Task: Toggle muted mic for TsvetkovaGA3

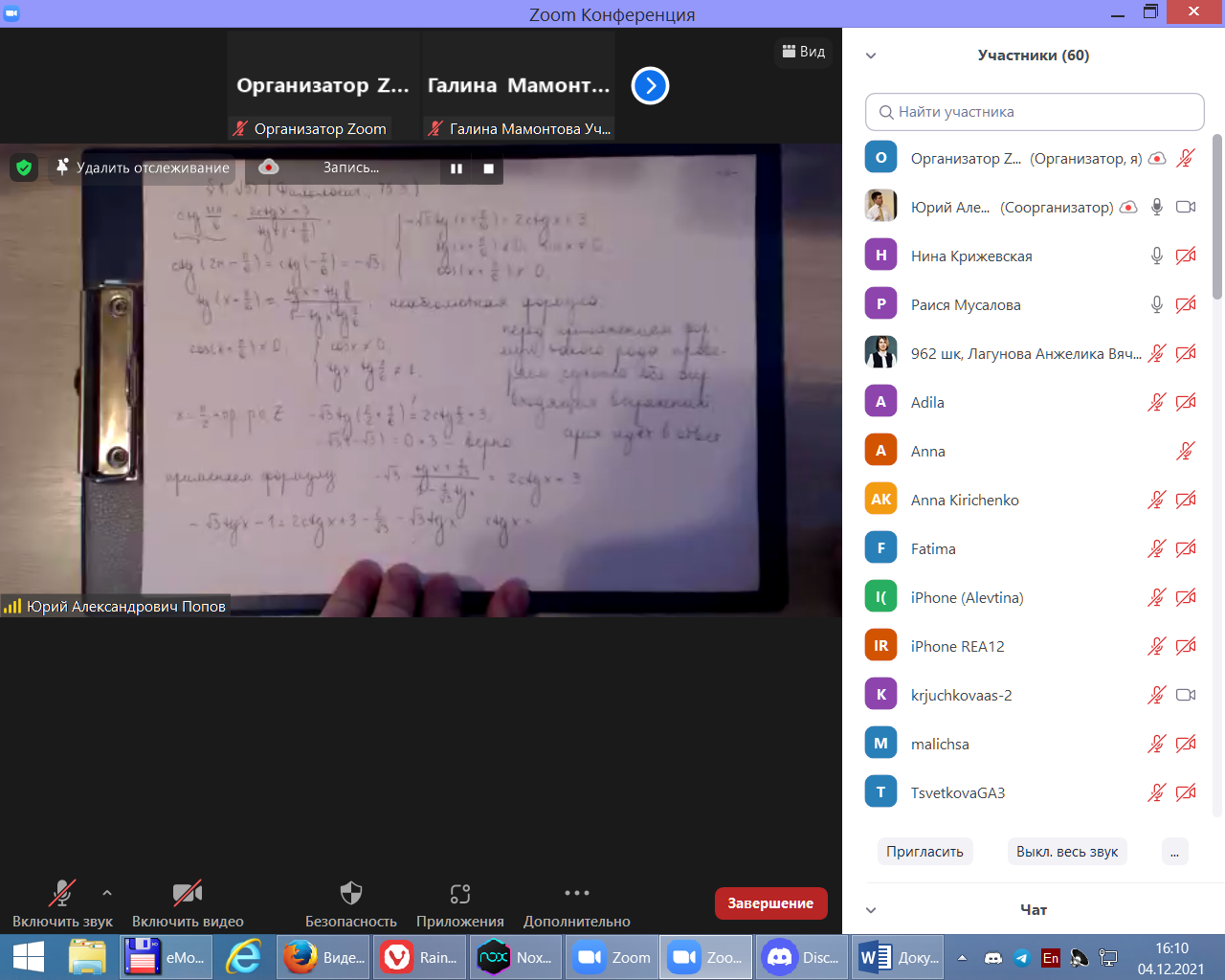Action: tap(1157, 793)
